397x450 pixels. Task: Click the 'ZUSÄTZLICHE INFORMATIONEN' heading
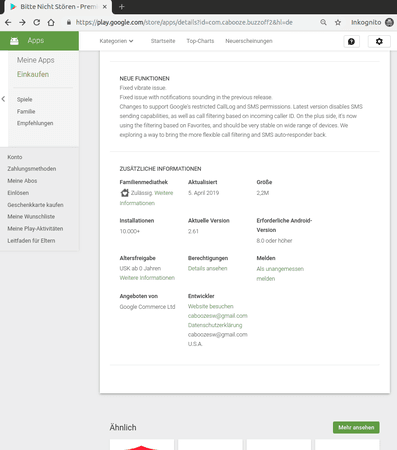(x=160, y=169)
